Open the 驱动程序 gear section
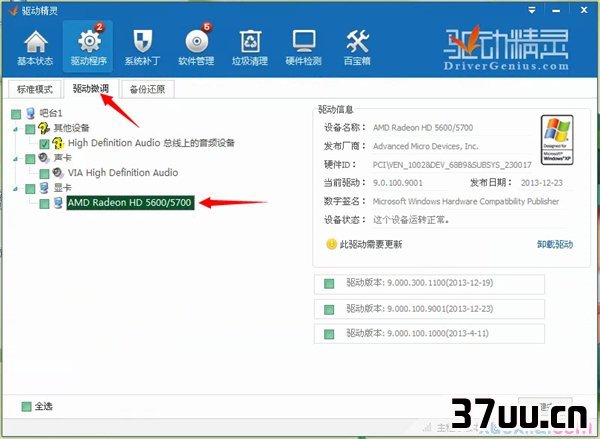 point(88,47)
